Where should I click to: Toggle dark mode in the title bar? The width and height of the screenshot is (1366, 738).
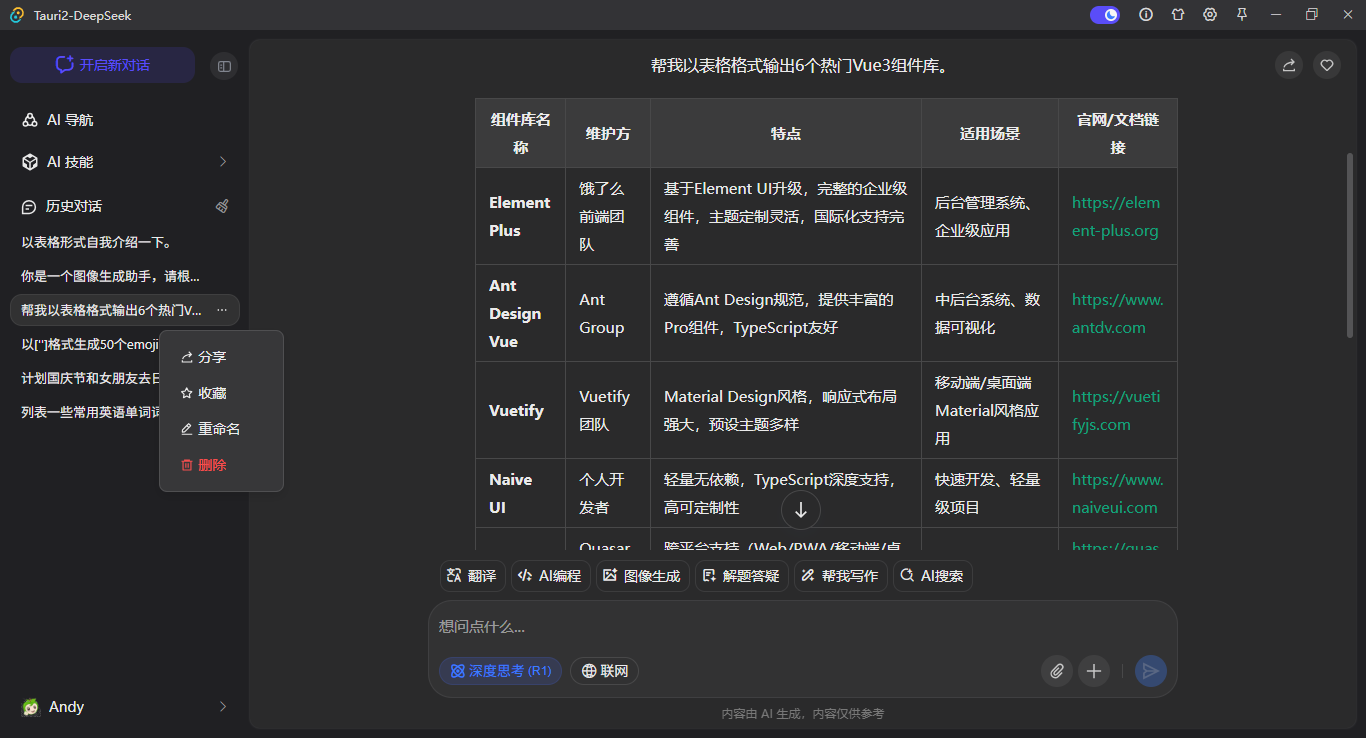[1104, 14]
